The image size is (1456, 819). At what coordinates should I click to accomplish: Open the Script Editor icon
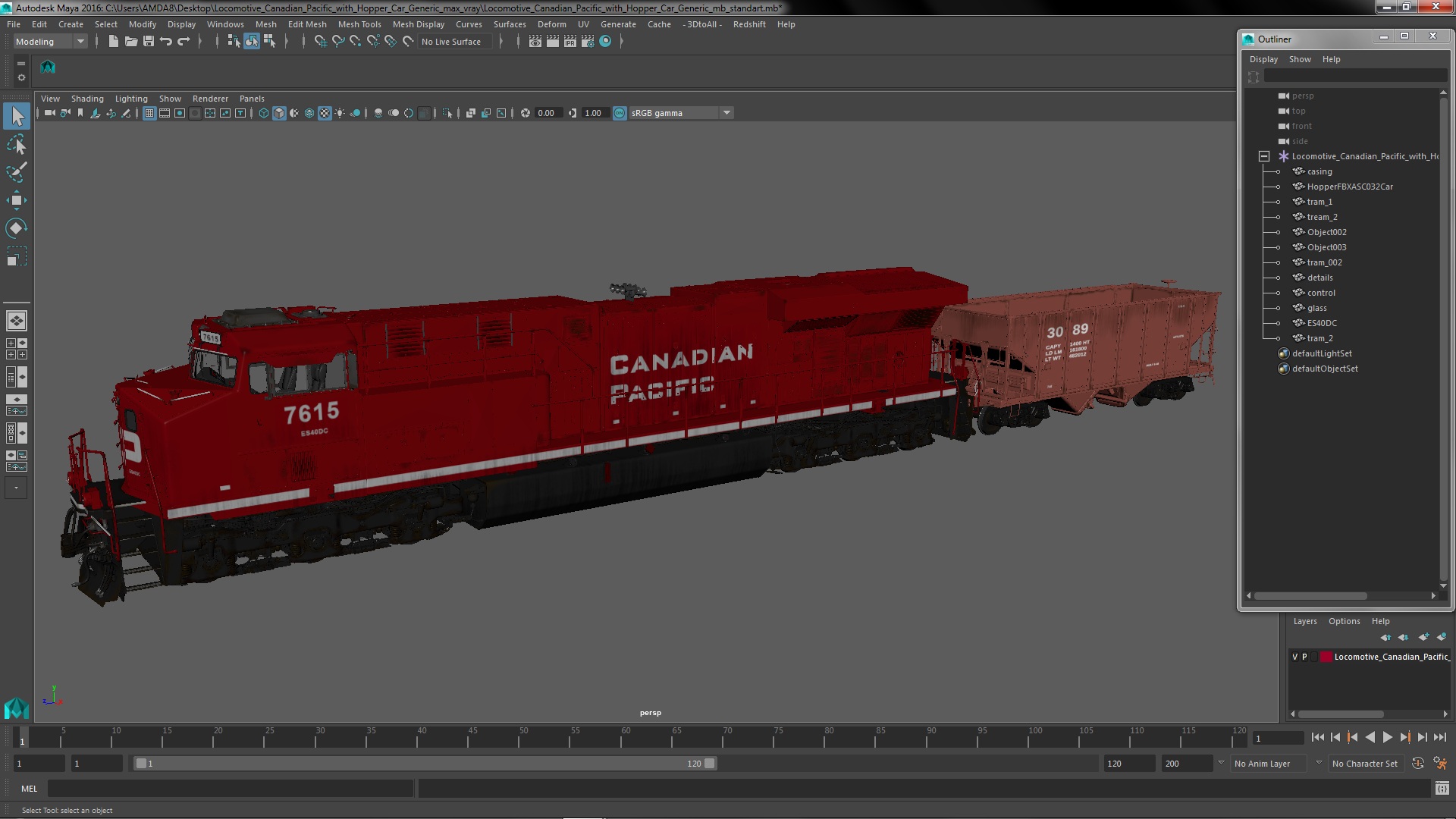point(1442,789)
